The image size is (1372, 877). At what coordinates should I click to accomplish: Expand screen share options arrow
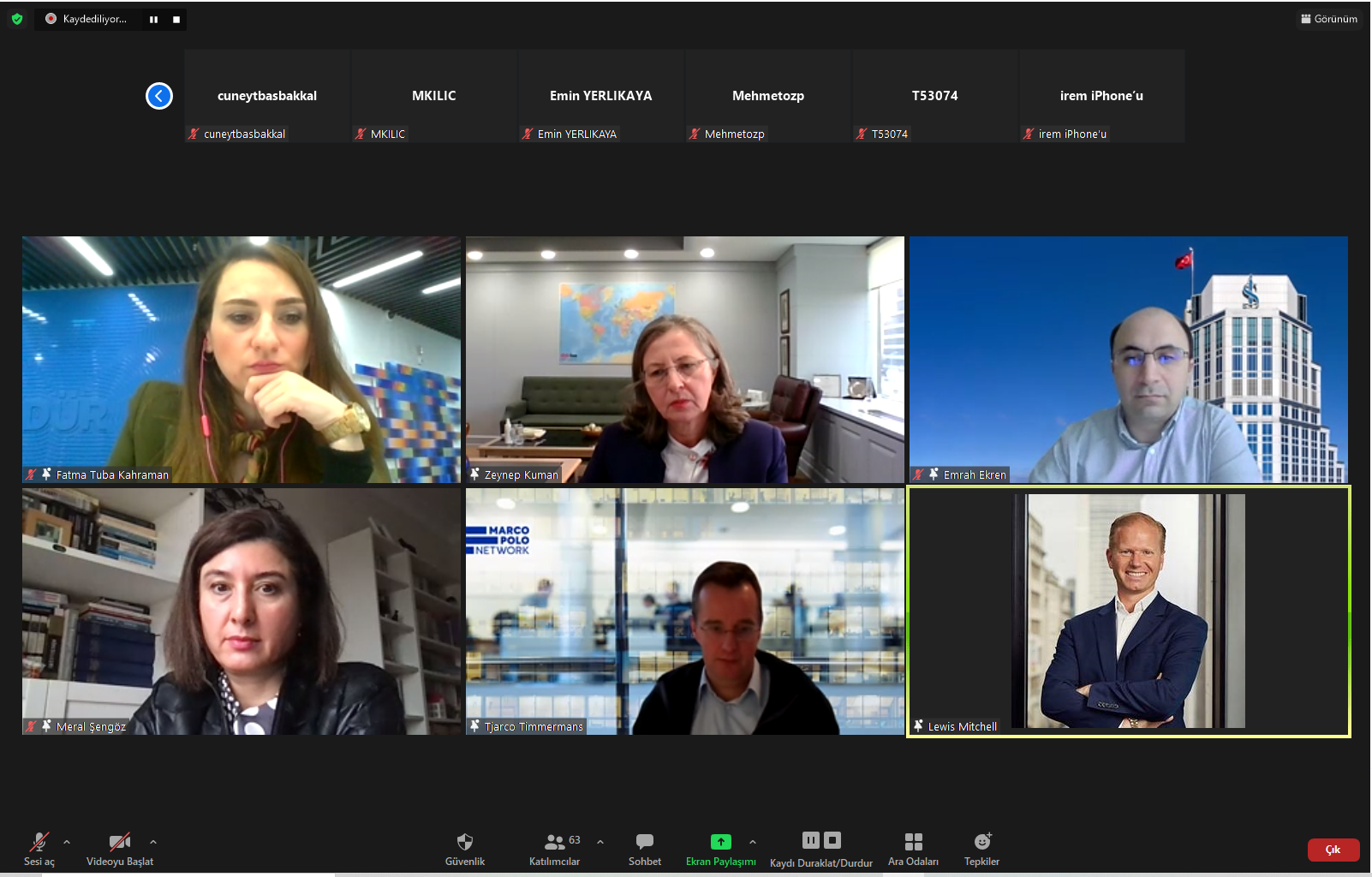point(753,842)
